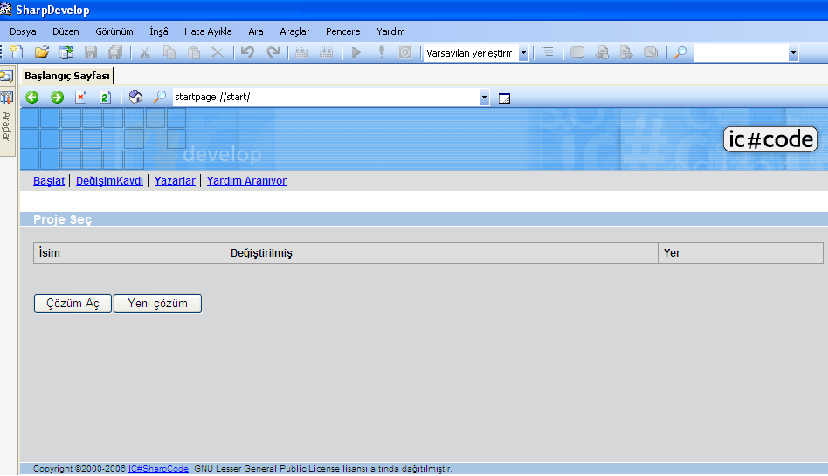Screen dimensions: 828x476
Task: Click the browser search magnifier icon
Action: click(159, 97)
